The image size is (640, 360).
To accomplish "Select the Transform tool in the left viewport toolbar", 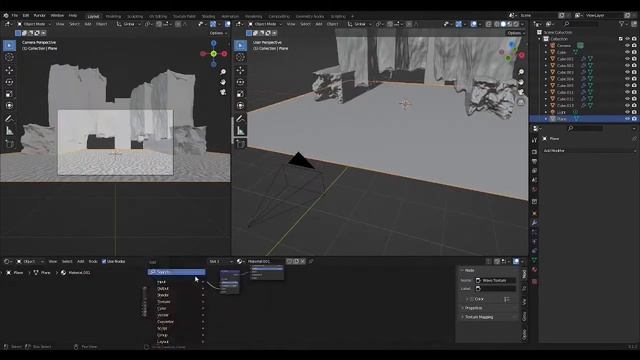I will (9, 106).
